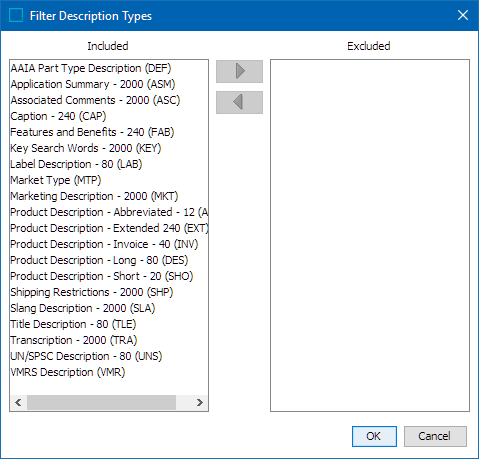Select Caption - 240 (CAP) entry
This screenshot has height=459, width=479.
coord(58,116)
